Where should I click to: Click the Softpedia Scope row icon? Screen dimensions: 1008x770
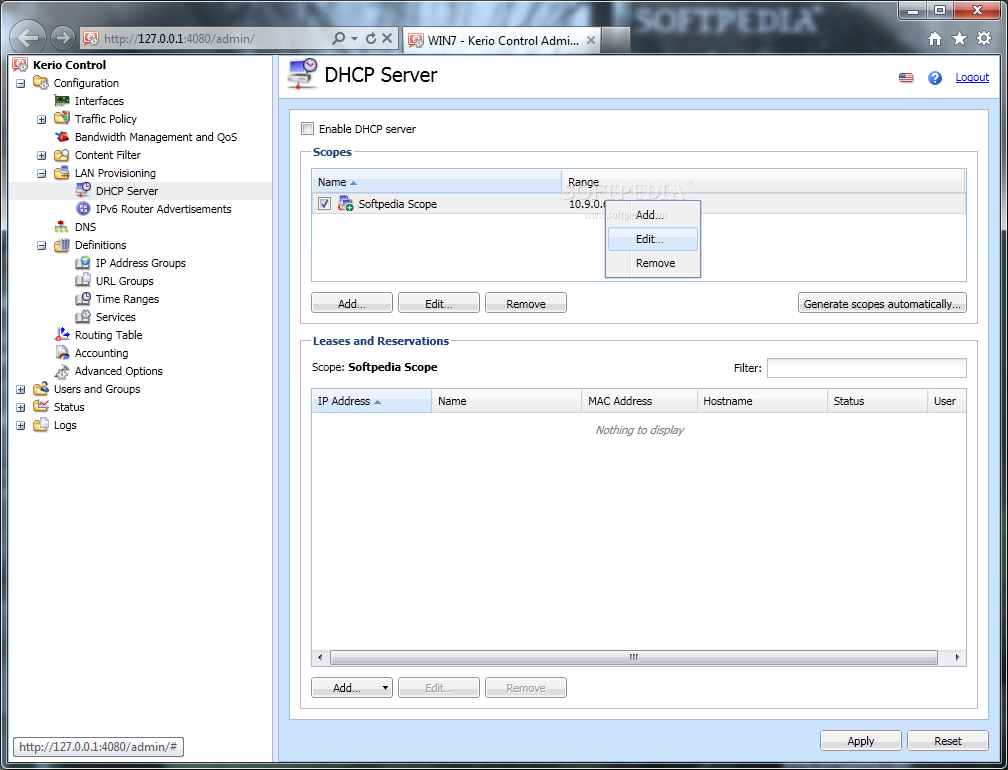pos(346,204)
